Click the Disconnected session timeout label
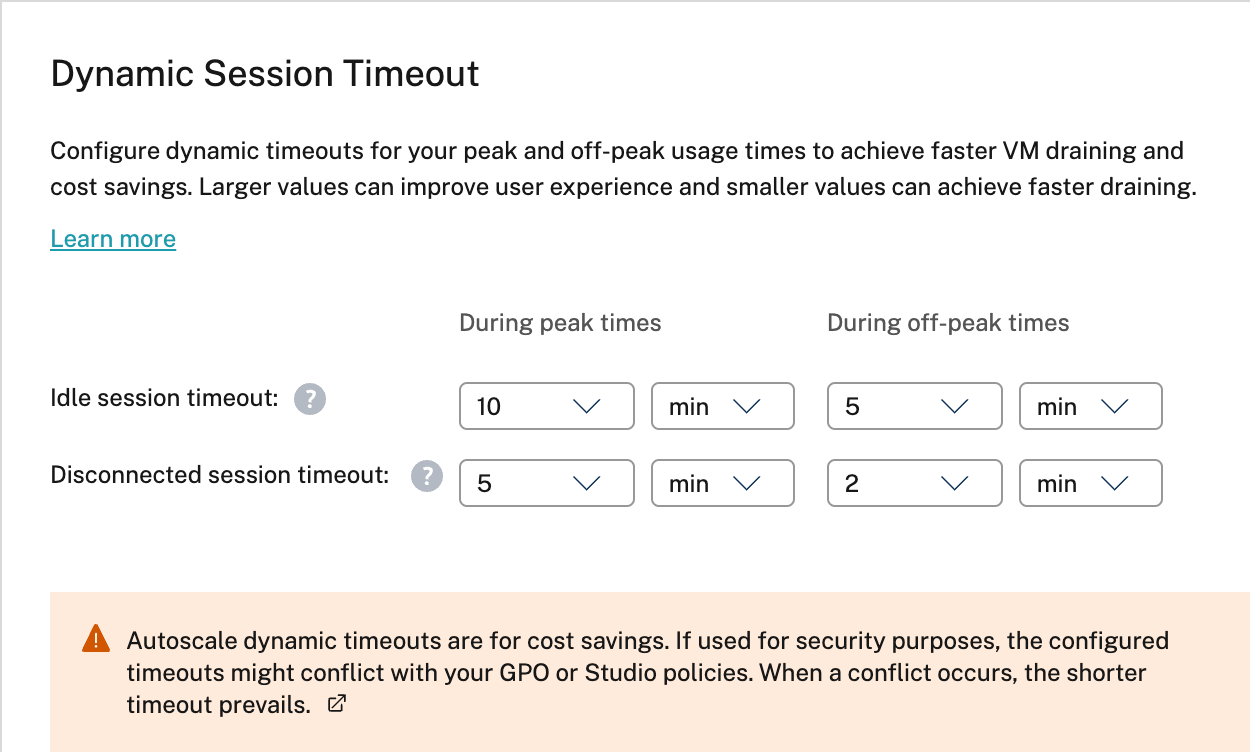Image resolution: width=1250 pixels, height=752 pixels. click(220, 475)
